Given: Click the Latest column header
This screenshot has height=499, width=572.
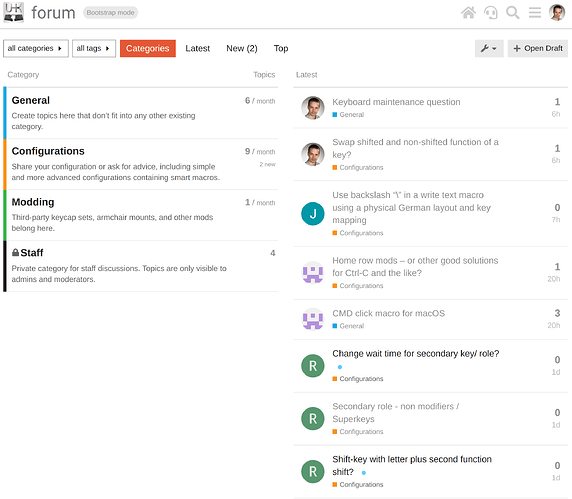Looking at the screenshot, I should coord(306,74).
